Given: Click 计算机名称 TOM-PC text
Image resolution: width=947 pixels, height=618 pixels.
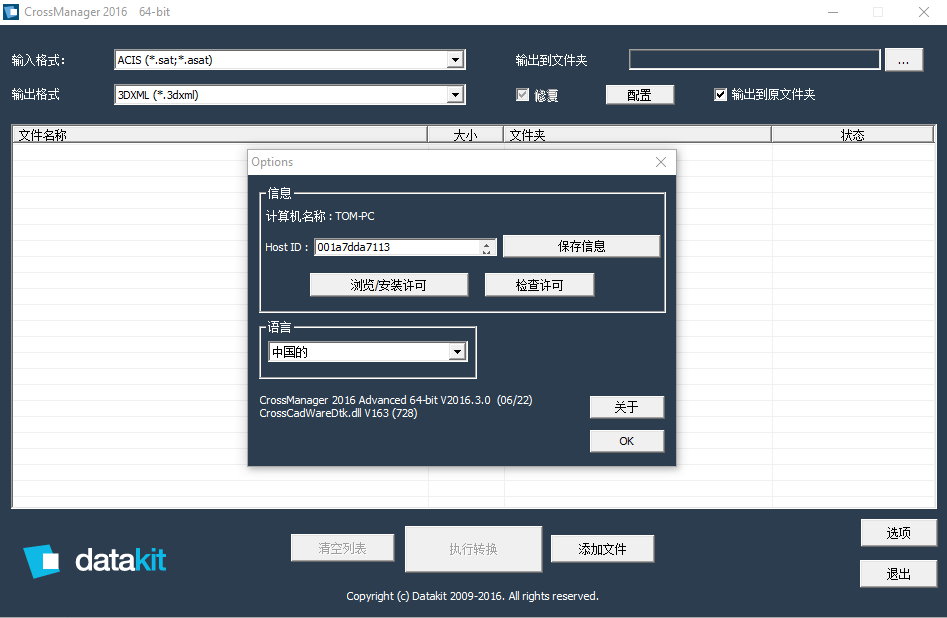Looking at the screenshot, I should [320, 216].
